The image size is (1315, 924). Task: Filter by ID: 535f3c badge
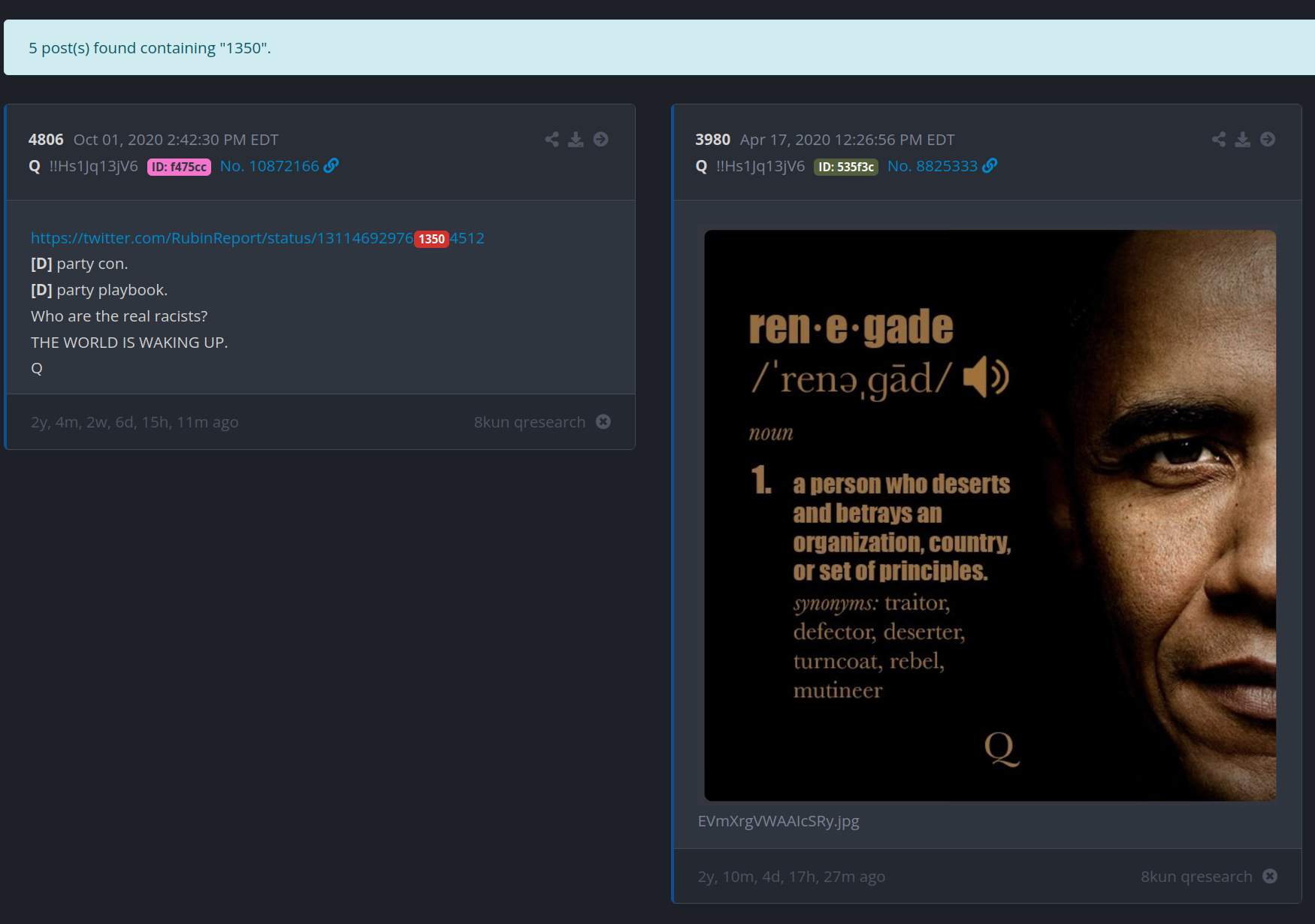(x=846, y=167)
